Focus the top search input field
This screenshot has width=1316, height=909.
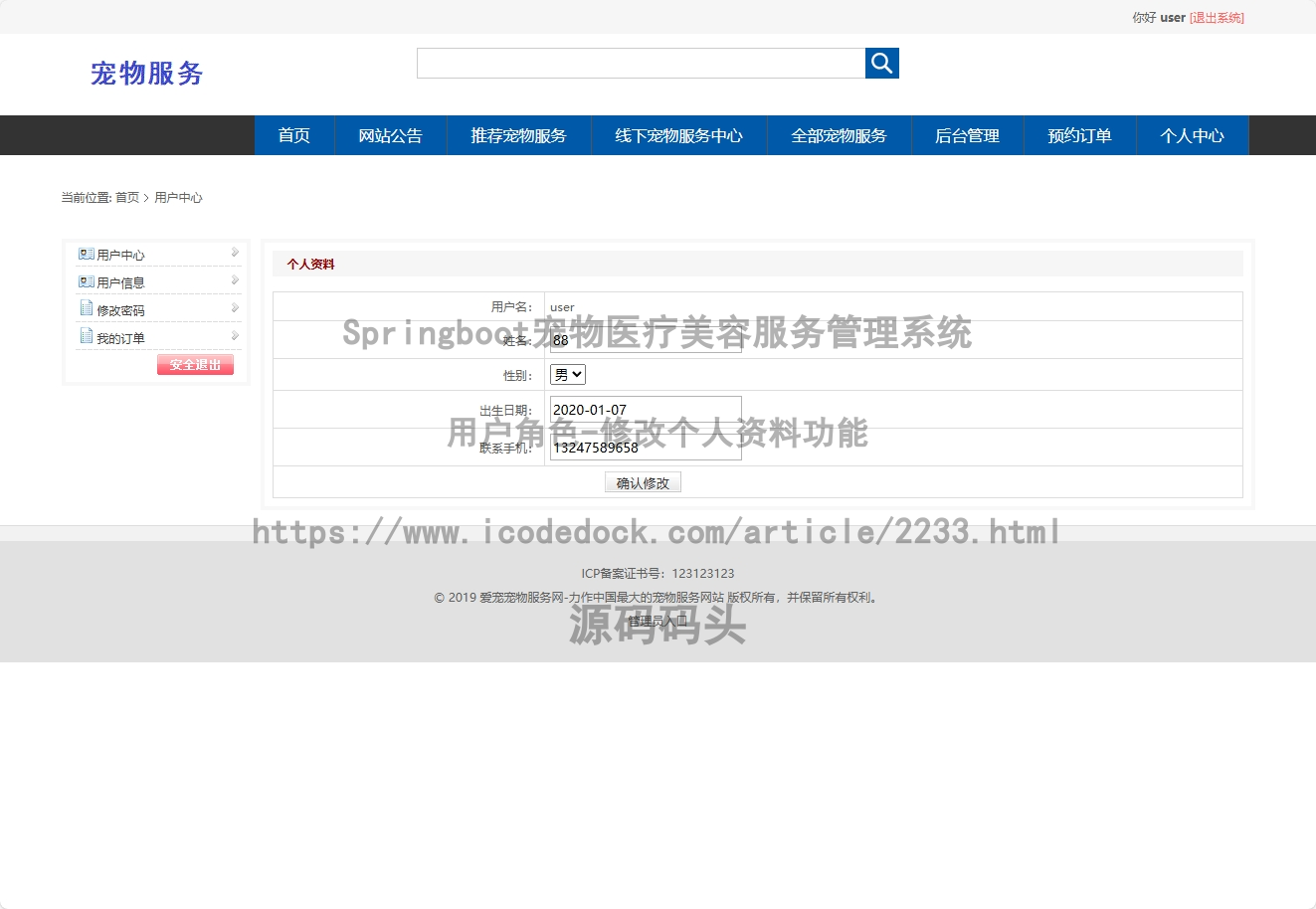click(642, 63)
